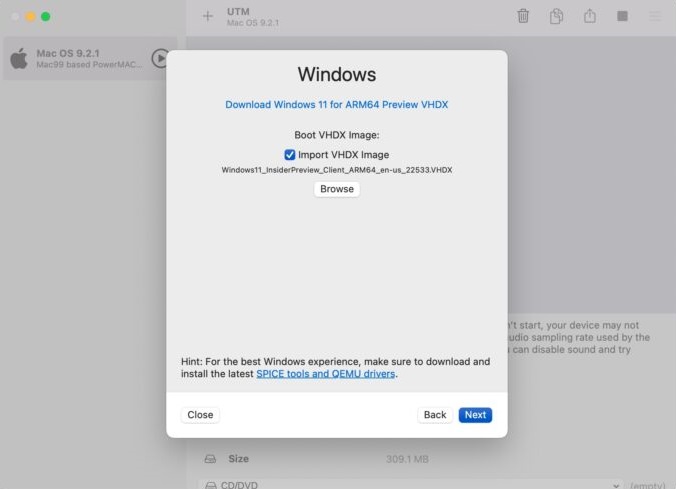Stop the VM with the square icon
This screenshot has height=489, width=676.
(622, 16)
